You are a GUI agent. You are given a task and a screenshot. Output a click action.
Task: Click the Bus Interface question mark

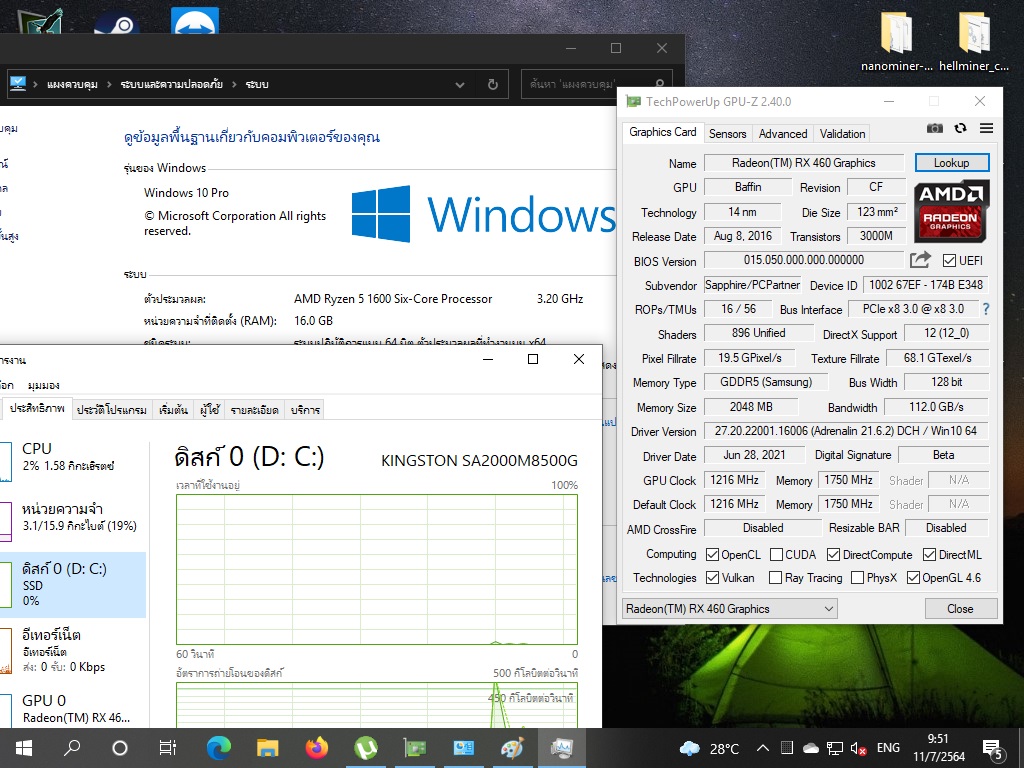tap(986, 309)
